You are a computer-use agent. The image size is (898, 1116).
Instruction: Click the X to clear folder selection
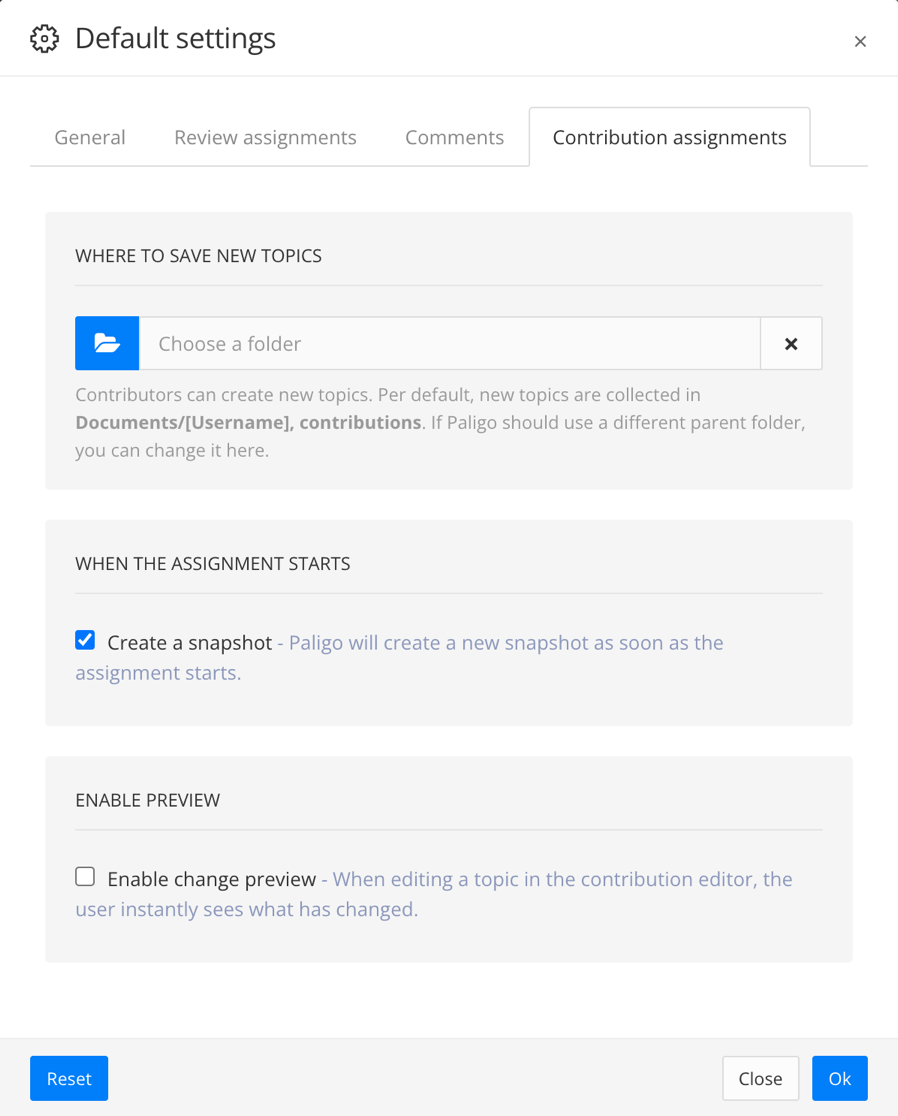[x=791, y=343]
